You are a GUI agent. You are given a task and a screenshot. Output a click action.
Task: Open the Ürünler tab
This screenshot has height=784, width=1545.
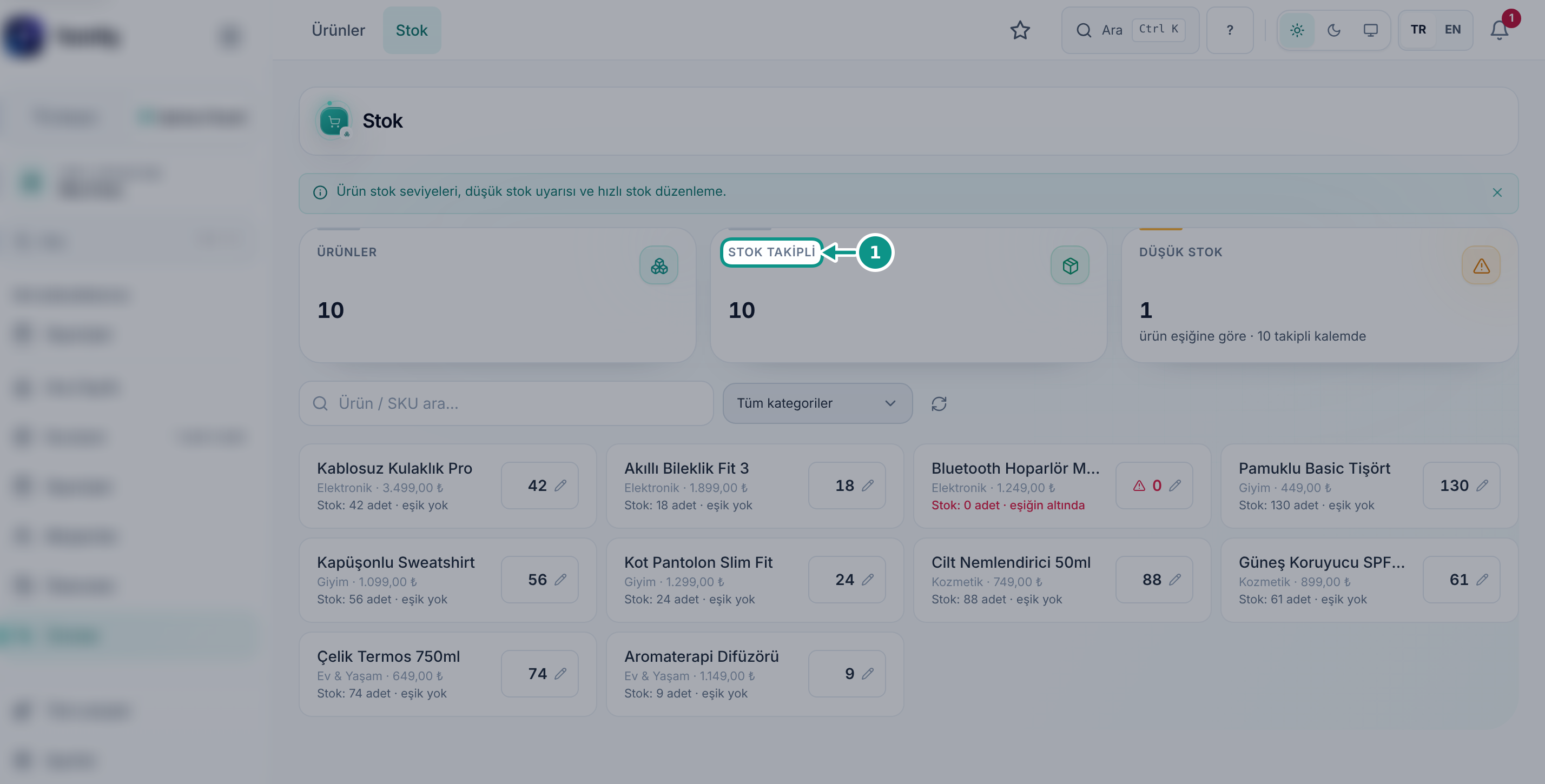338,30
